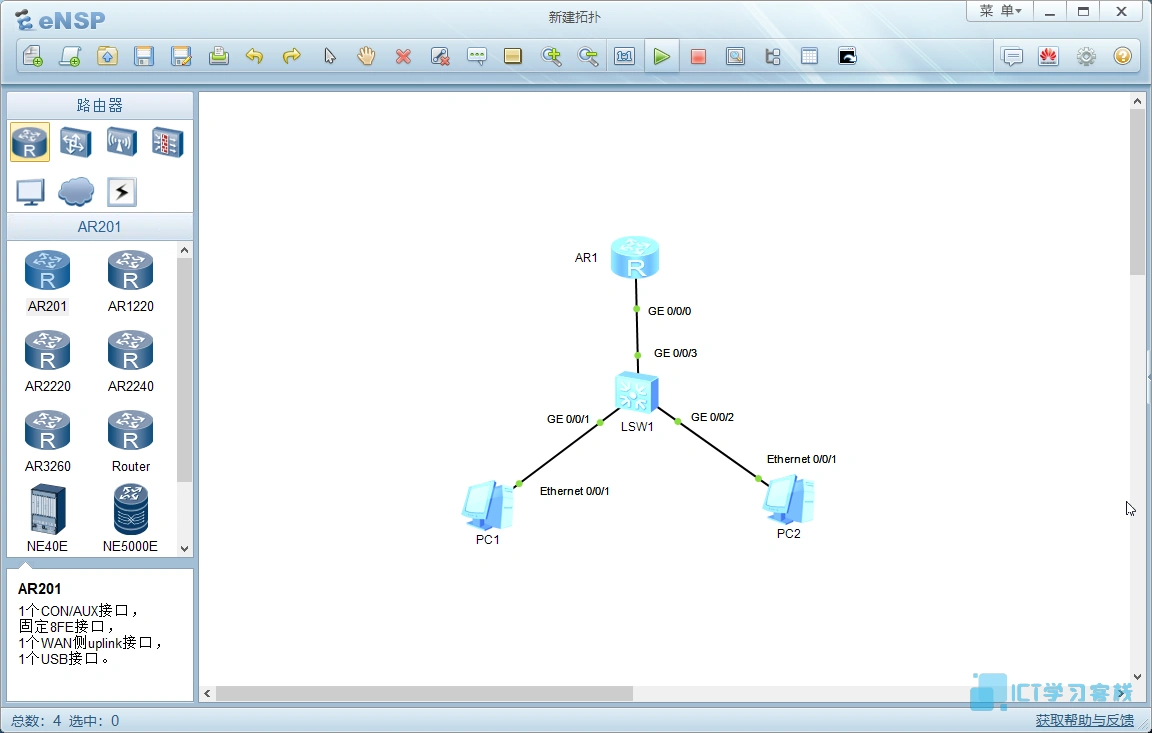
Task: Select the connection cable category
Action: point(121,192)
